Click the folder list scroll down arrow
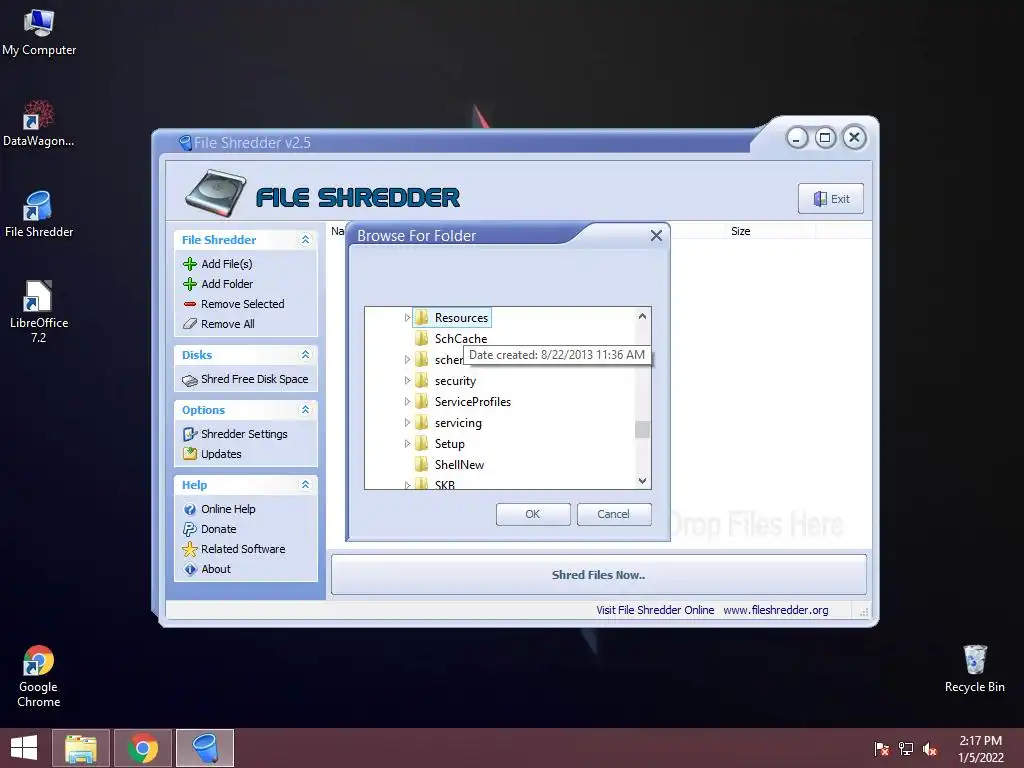The width and height of the screenshot is (1024, 768). 643,481
